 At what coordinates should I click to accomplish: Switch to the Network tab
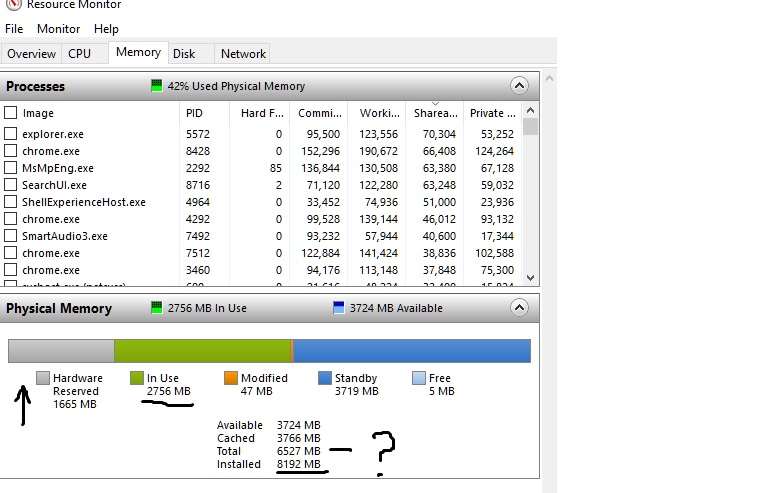point(242,53)
